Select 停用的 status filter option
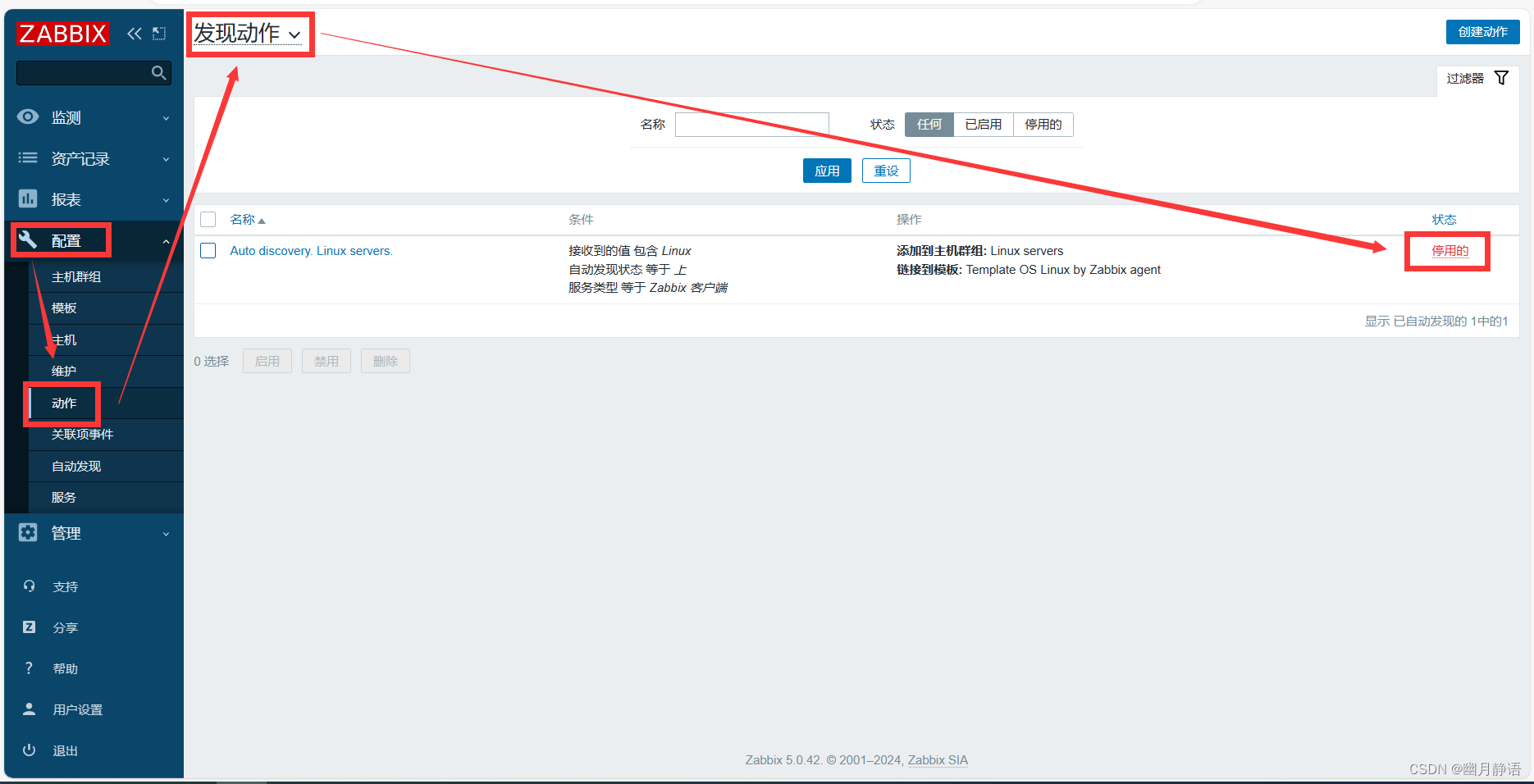 [x=1043, y=125]
